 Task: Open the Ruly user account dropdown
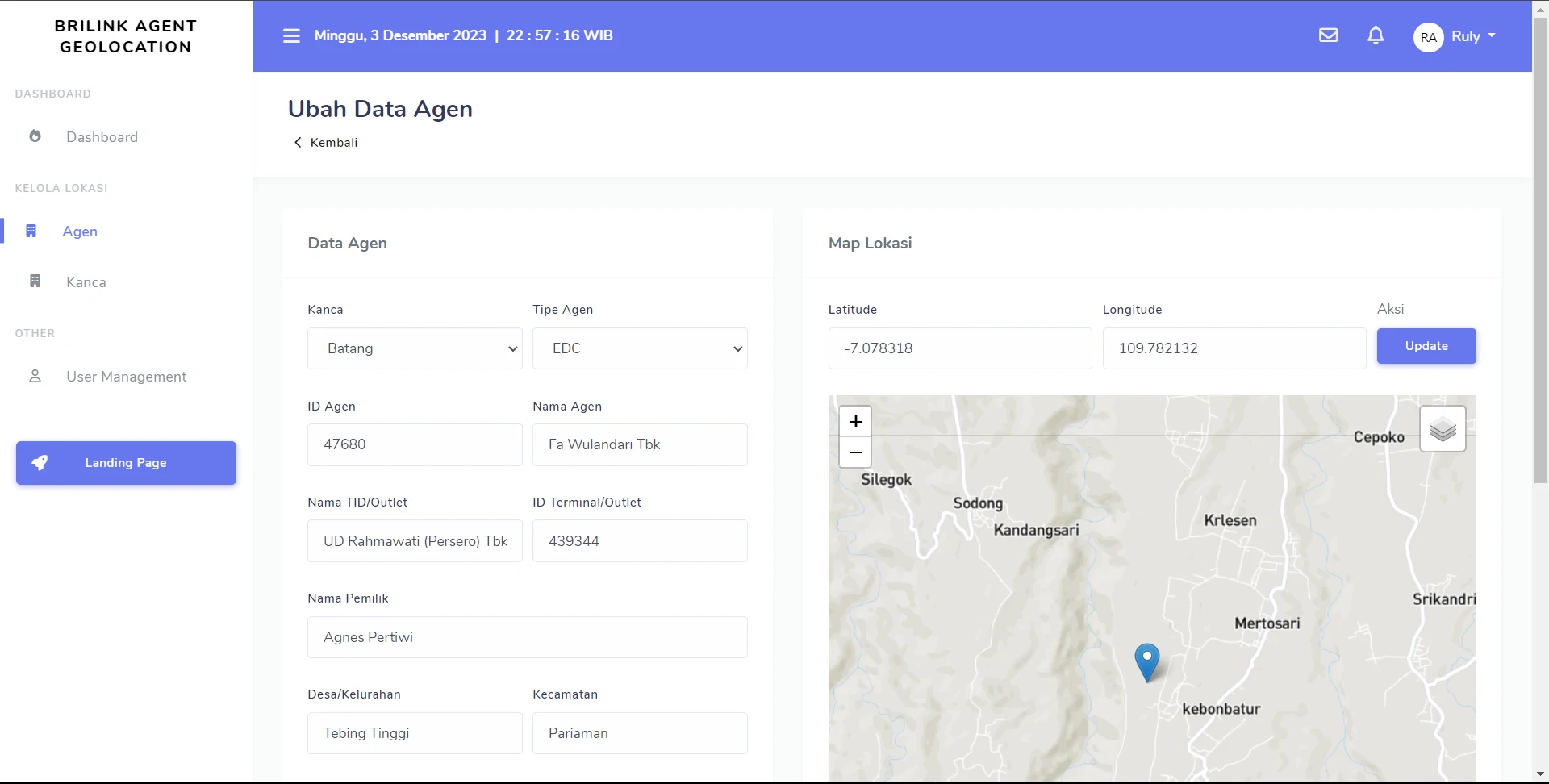1473,36
